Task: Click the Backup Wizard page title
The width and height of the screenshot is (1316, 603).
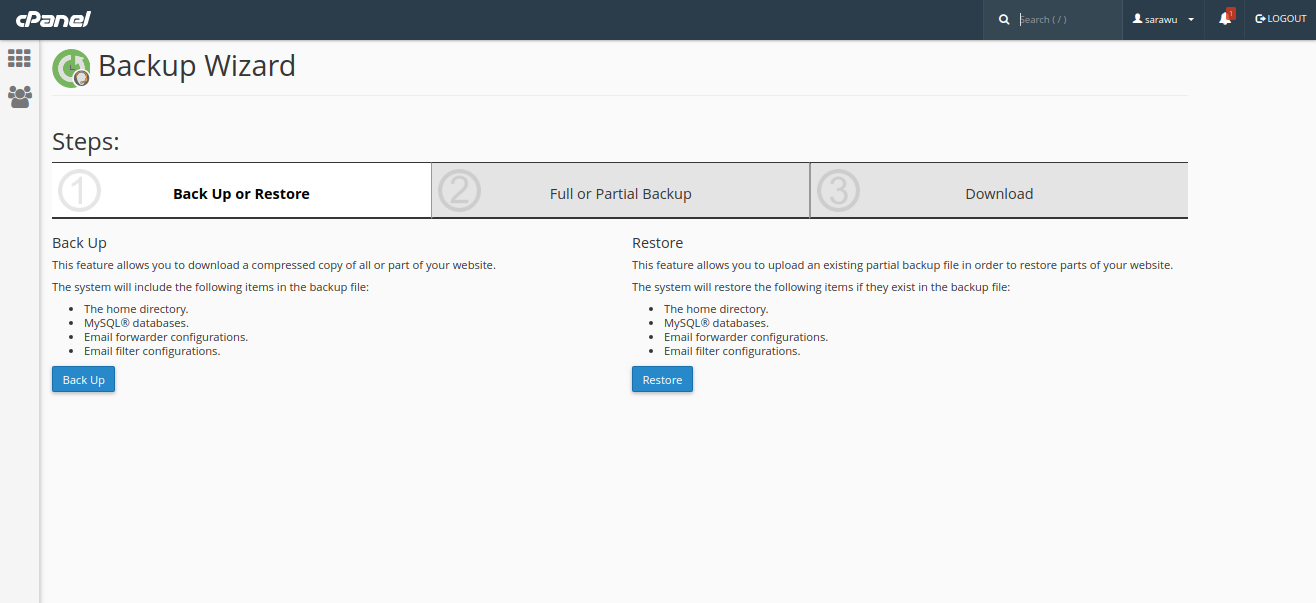Action: (x=197, y=66)
